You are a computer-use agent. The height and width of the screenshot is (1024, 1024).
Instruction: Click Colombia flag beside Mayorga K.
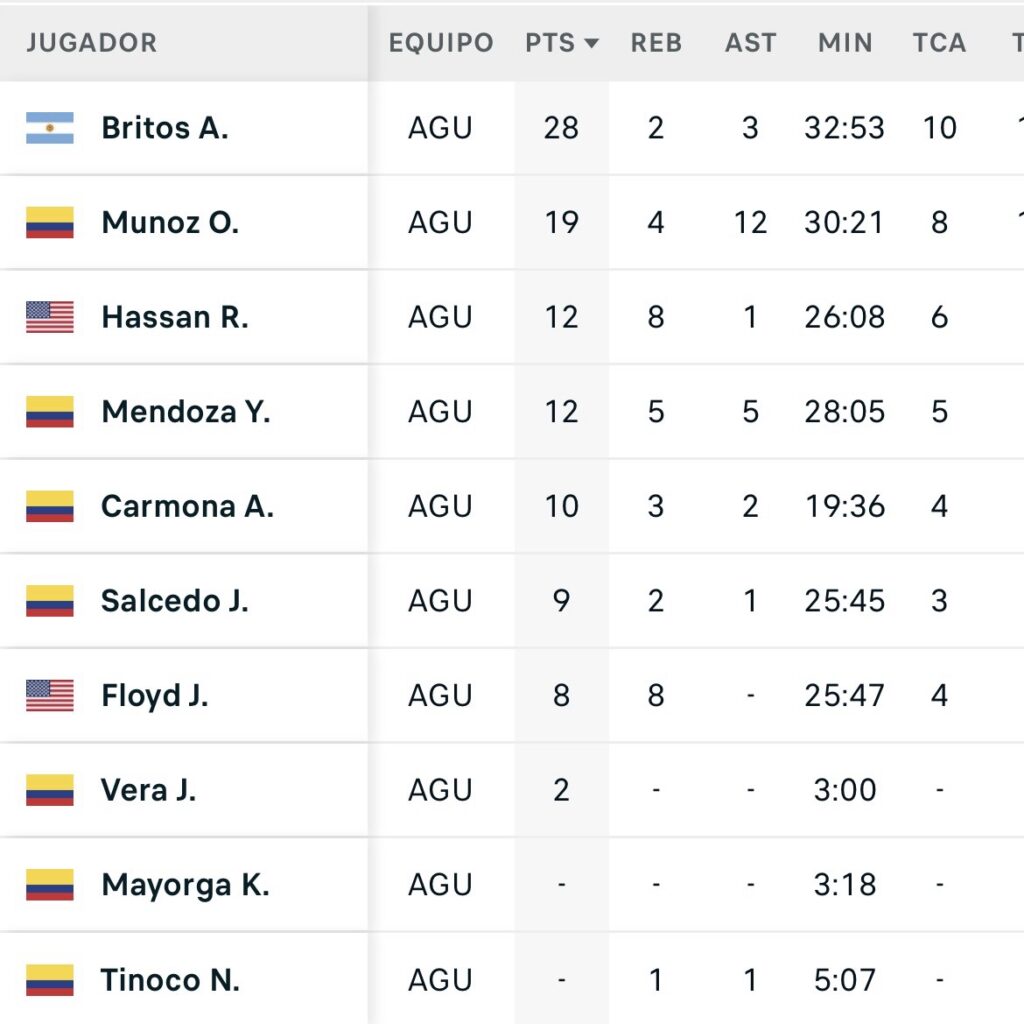(50, 884)
